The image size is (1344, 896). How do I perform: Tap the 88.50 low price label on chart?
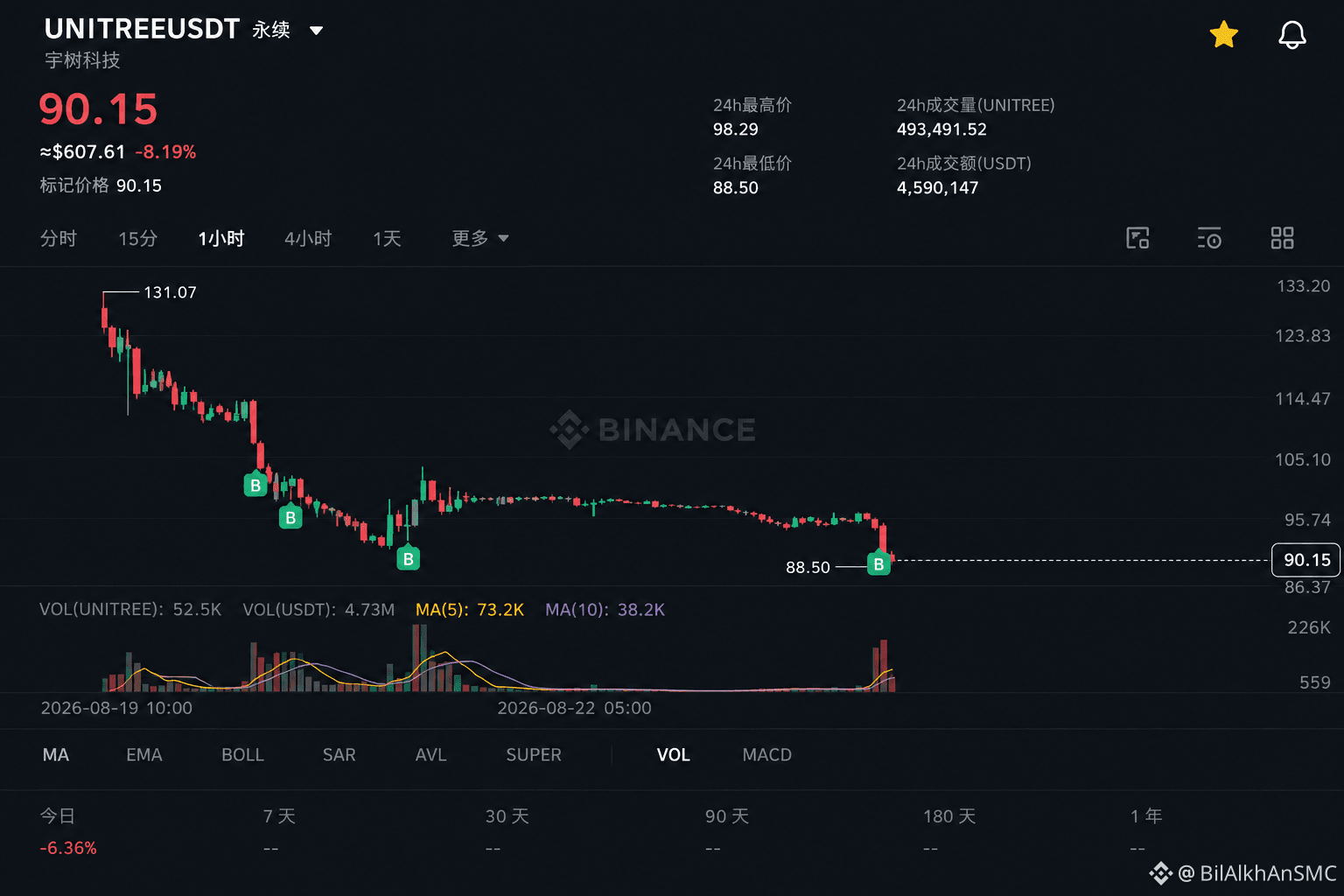click(808, 567)
